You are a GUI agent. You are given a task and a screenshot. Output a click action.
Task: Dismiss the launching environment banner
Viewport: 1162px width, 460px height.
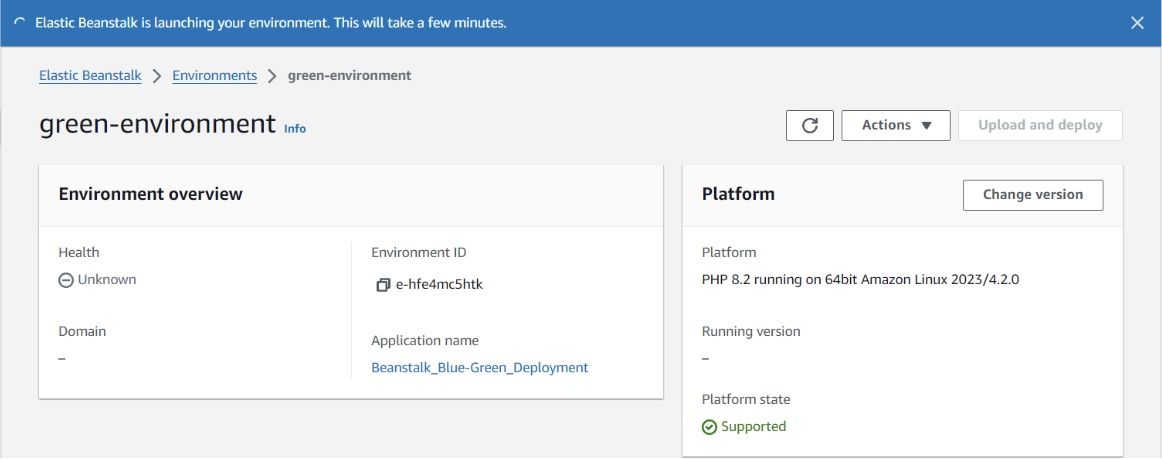(1137, 23)
